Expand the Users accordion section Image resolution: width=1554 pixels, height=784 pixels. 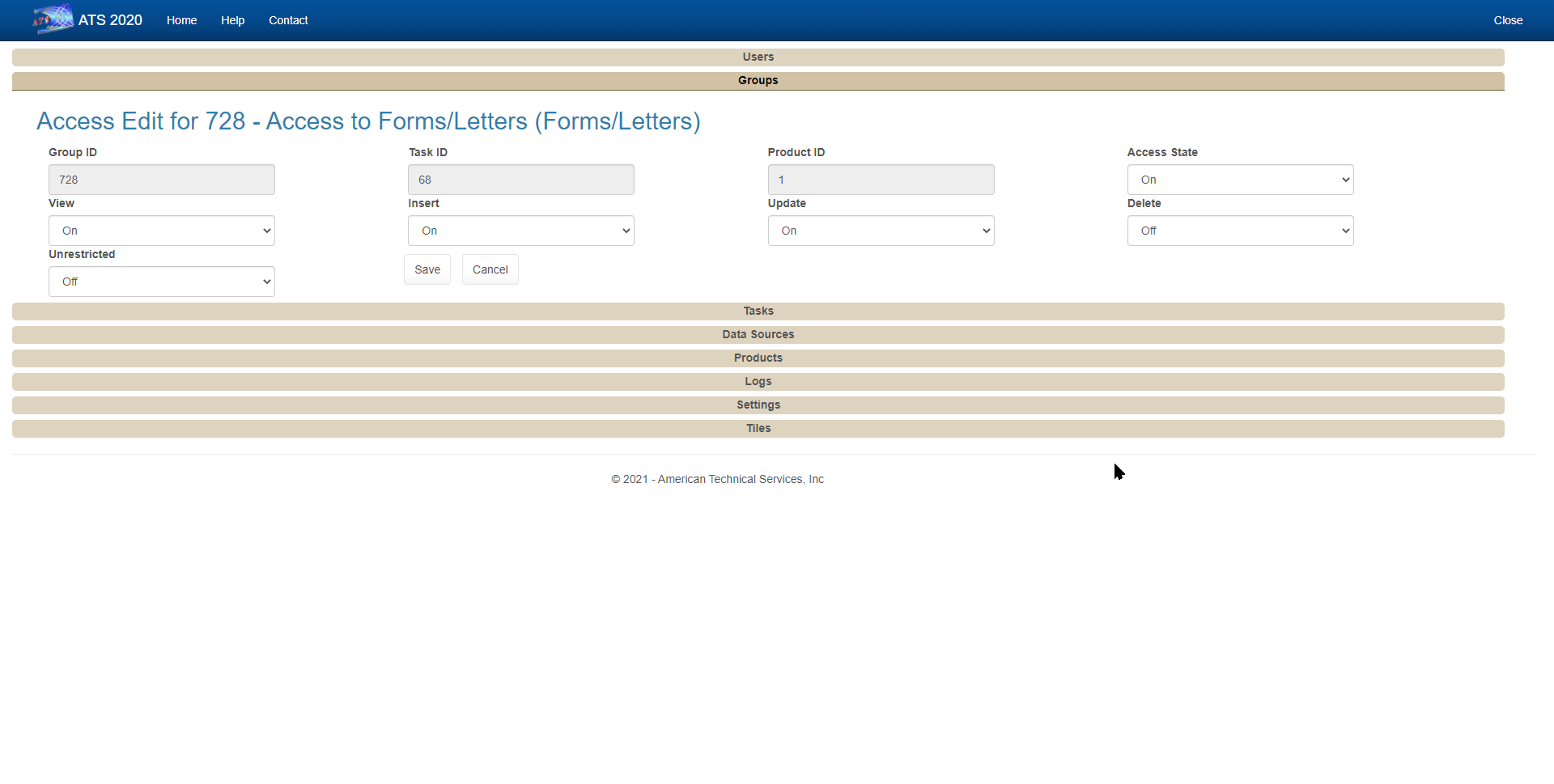coord(758,57)
